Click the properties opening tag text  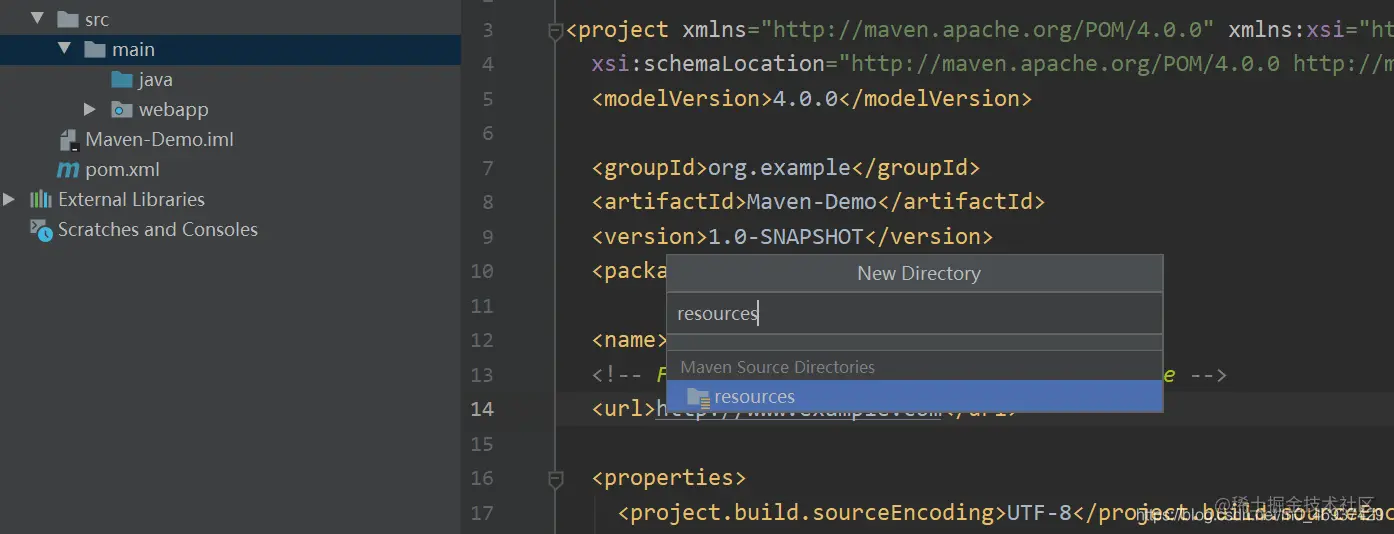(669, 477)
